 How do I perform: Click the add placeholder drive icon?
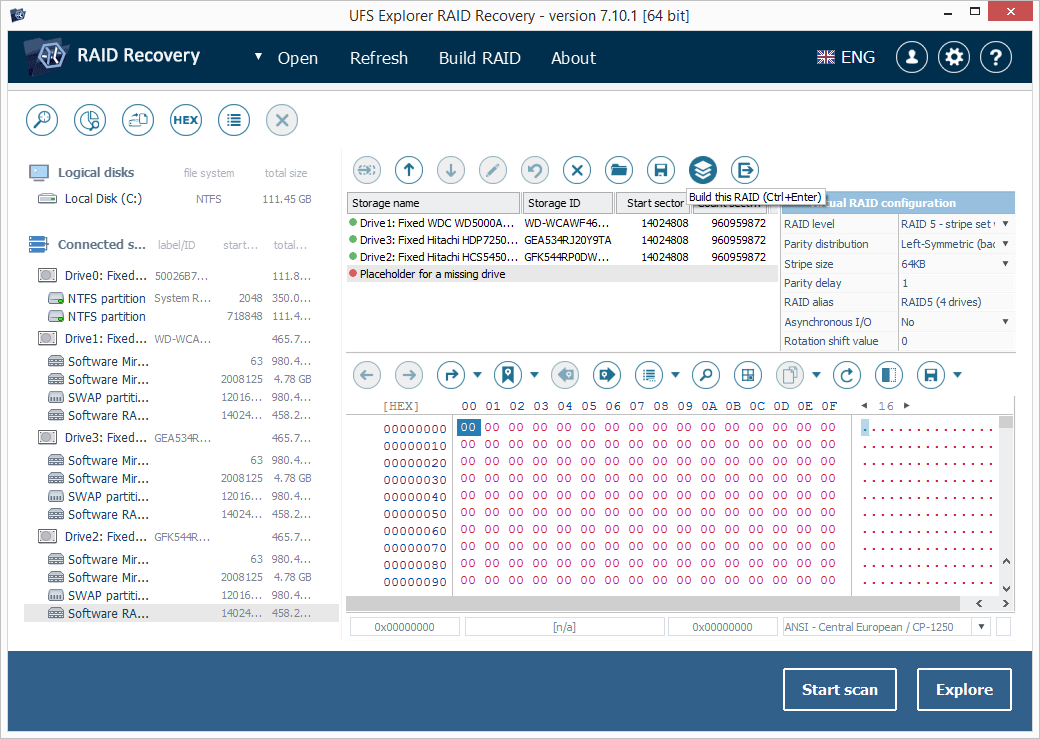click(367, 170)
